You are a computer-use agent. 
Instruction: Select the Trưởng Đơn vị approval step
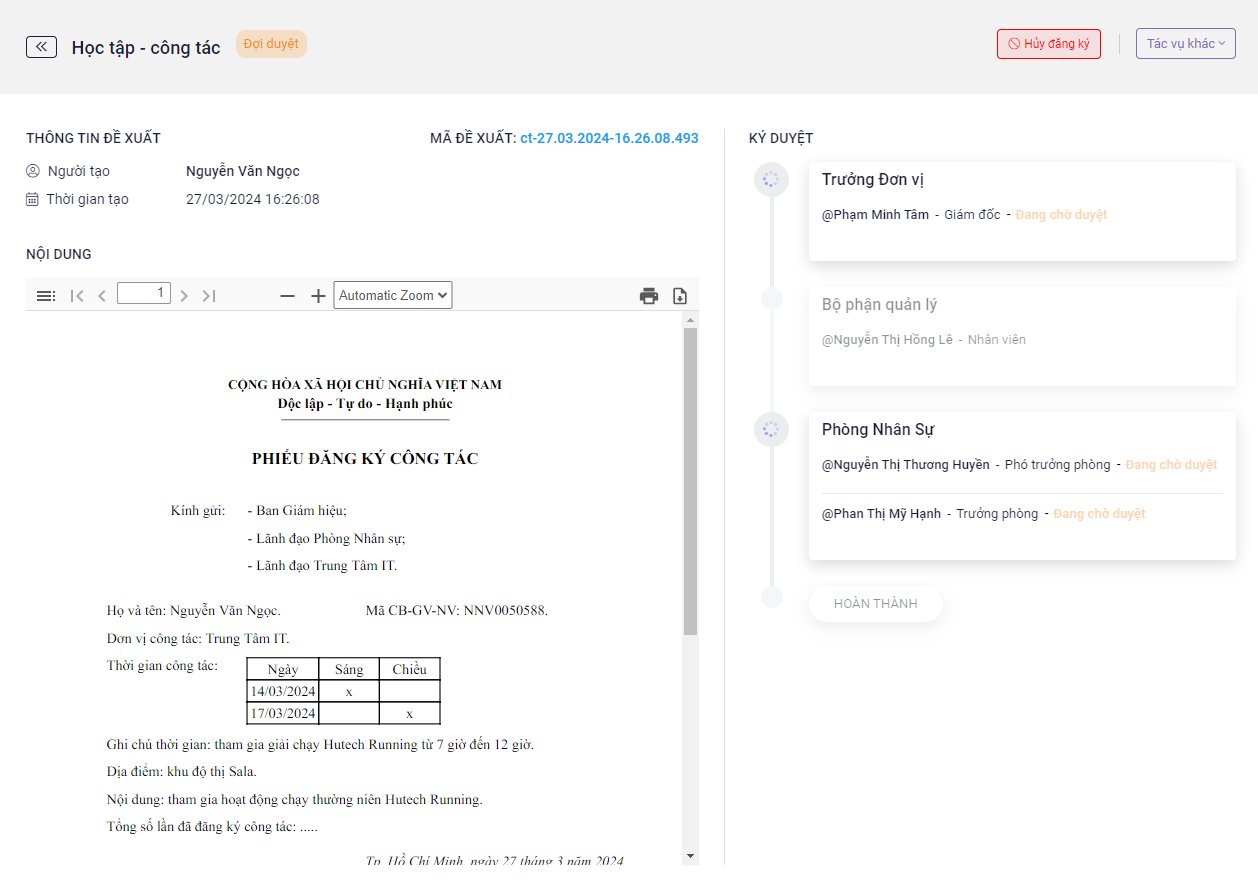[873, 180]
